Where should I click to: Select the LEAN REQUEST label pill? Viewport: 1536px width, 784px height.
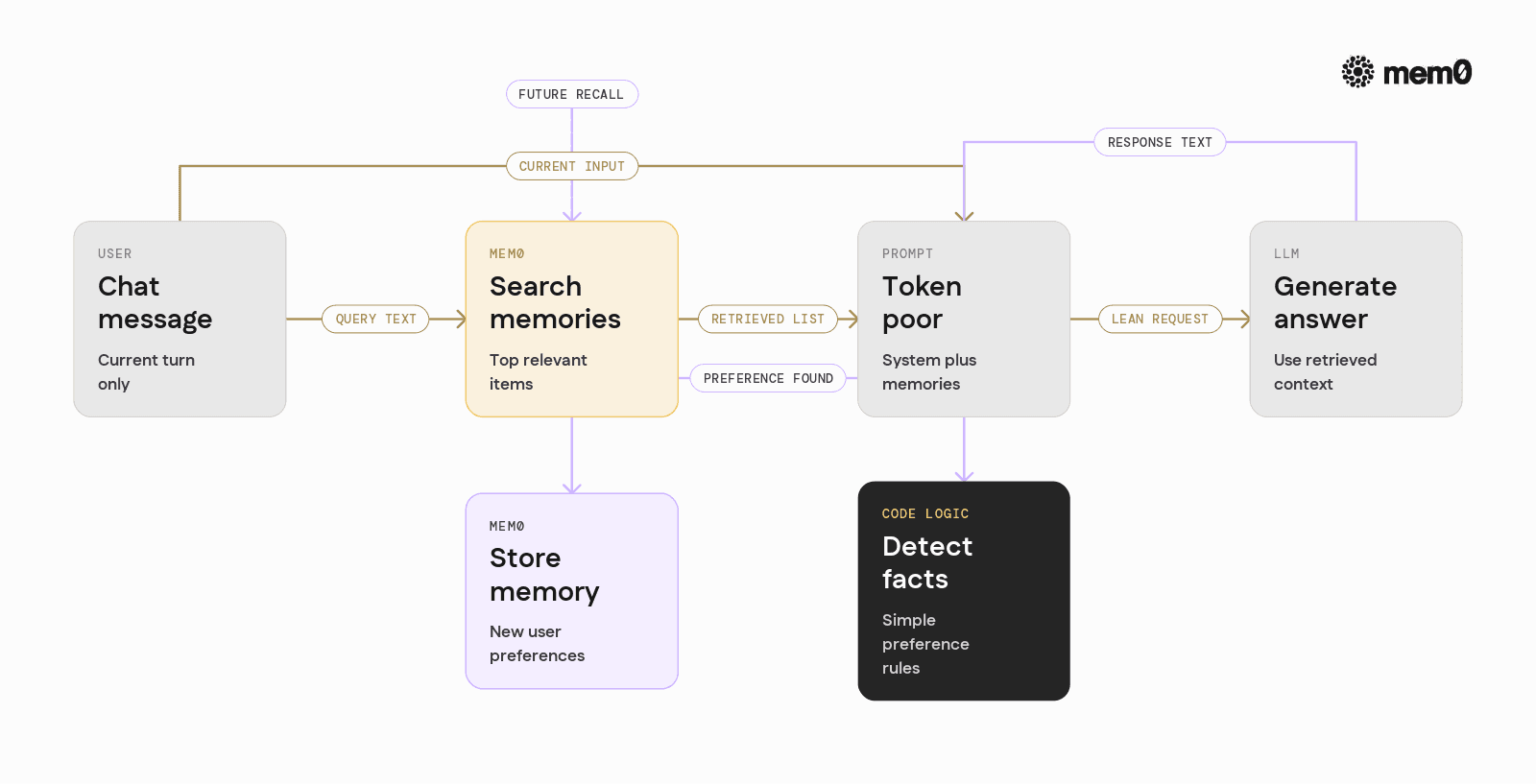tap(1160, 319)
